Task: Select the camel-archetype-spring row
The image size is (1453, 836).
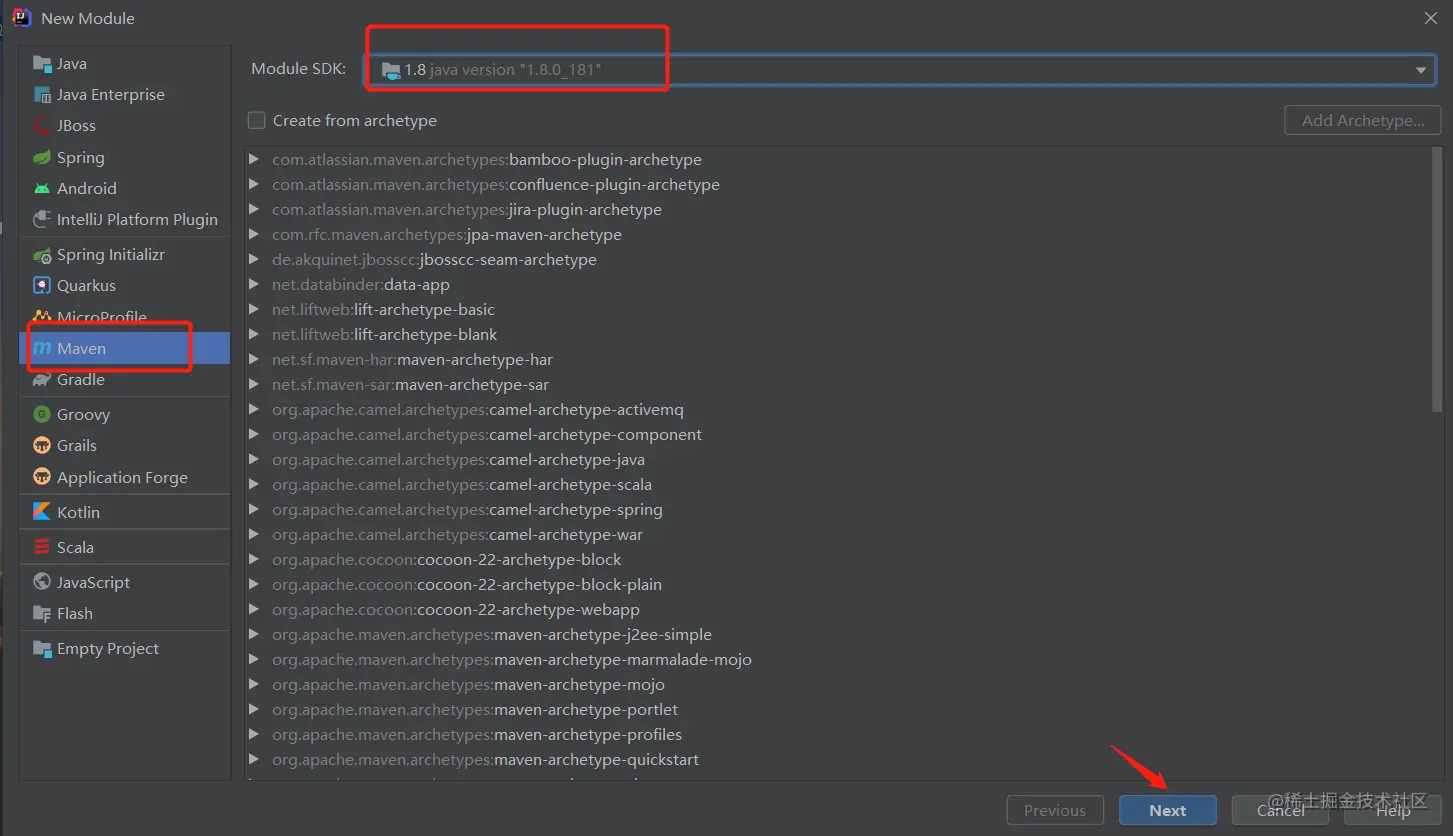Action: point(838,510)
